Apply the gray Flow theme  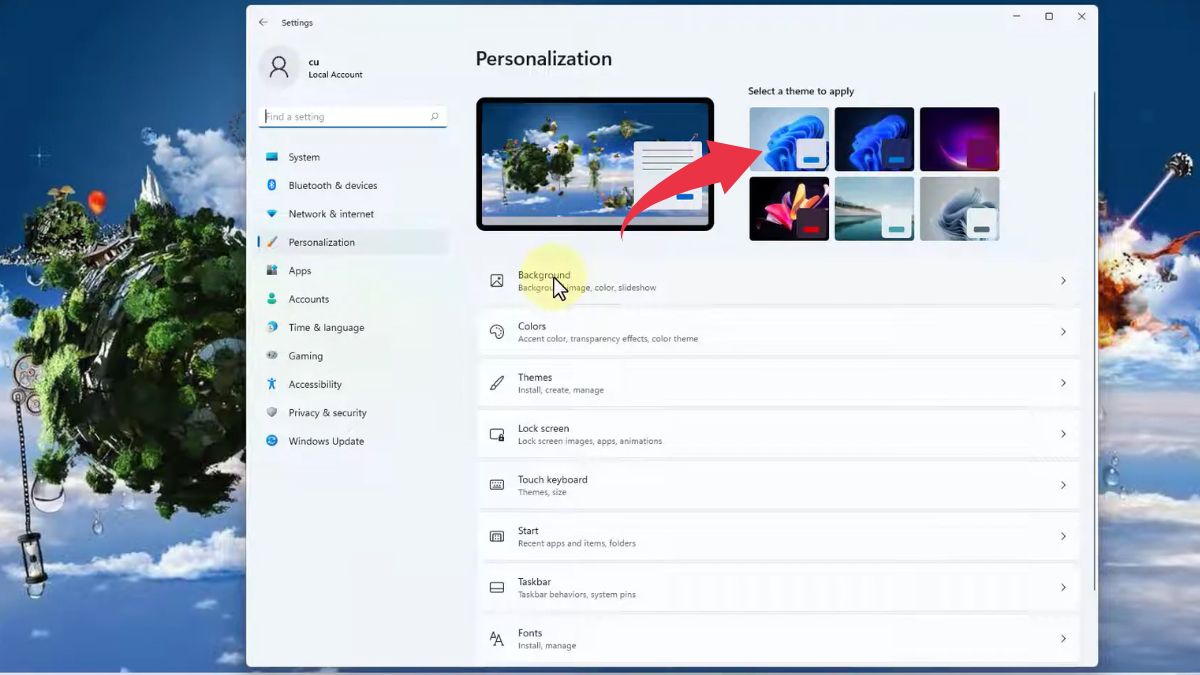point(959,208)
